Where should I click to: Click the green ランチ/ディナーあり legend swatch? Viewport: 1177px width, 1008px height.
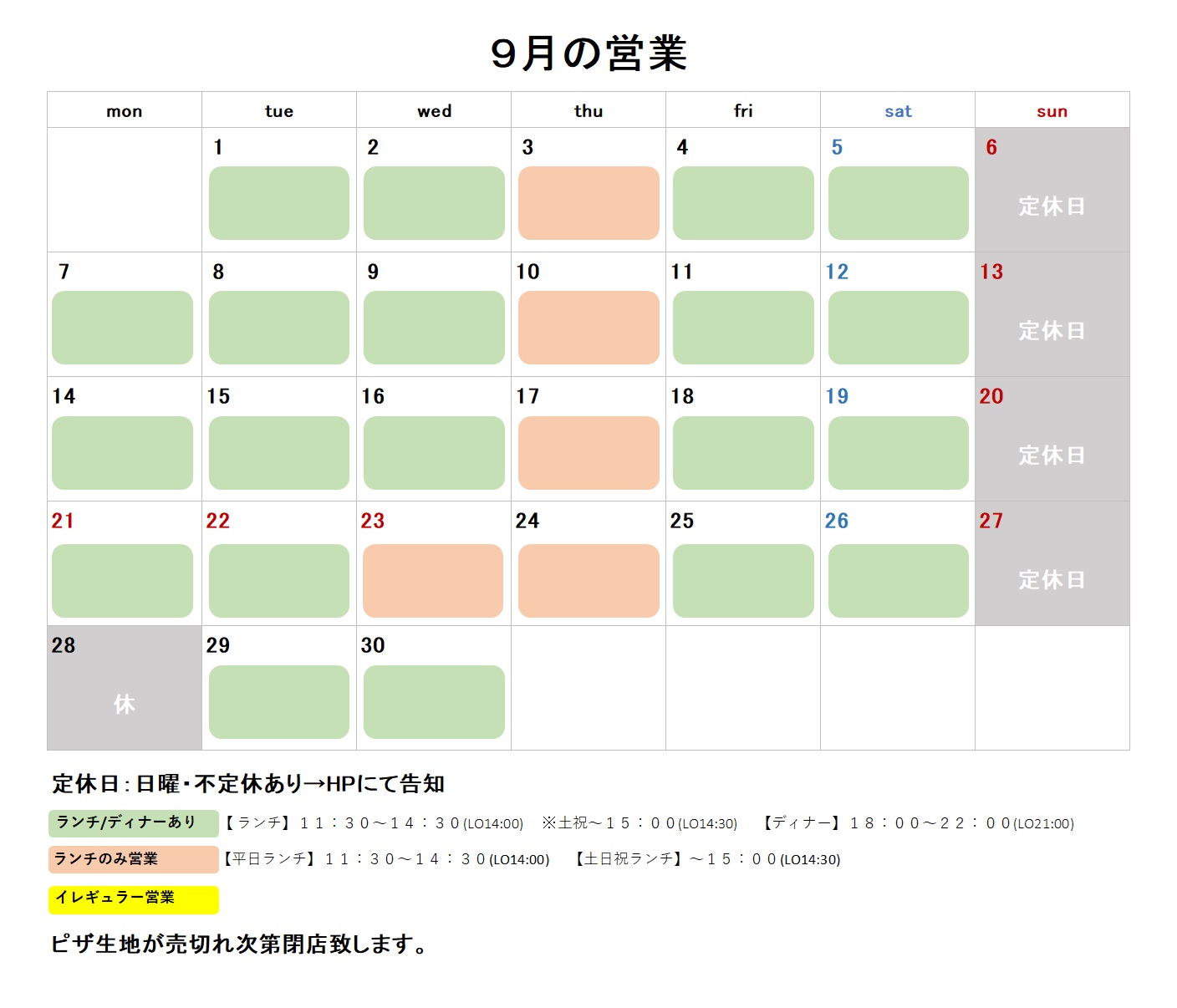(x=134, y=823)
